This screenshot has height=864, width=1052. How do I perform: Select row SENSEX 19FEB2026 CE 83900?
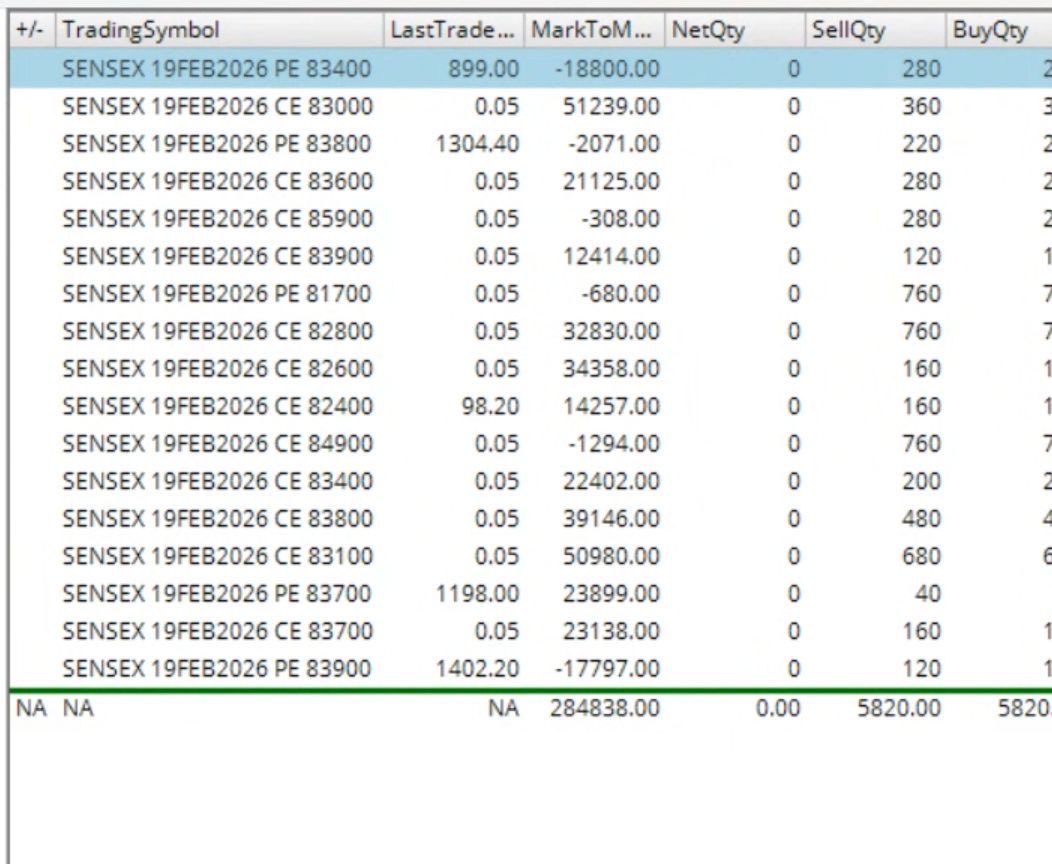click(531, 256)
